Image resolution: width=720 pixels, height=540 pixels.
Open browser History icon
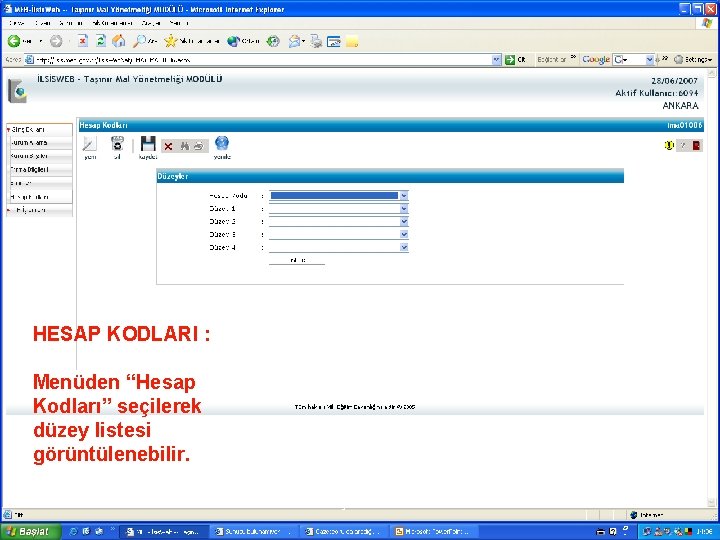(273, 41)
